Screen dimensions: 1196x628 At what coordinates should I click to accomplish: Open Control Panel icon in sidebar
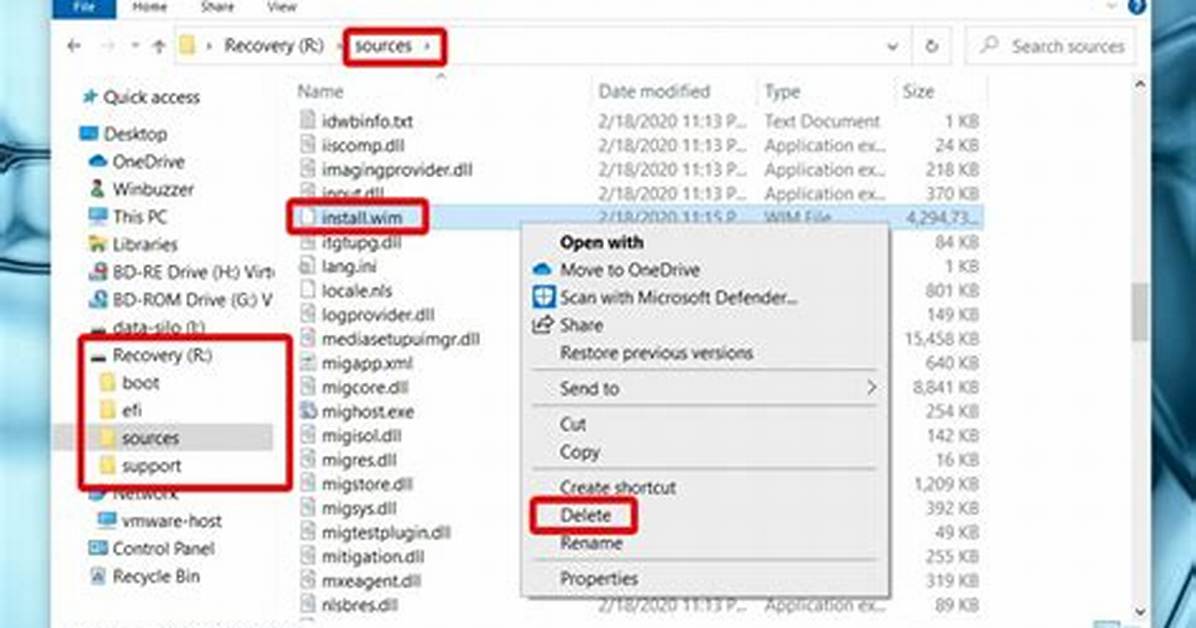coord(98,549)
